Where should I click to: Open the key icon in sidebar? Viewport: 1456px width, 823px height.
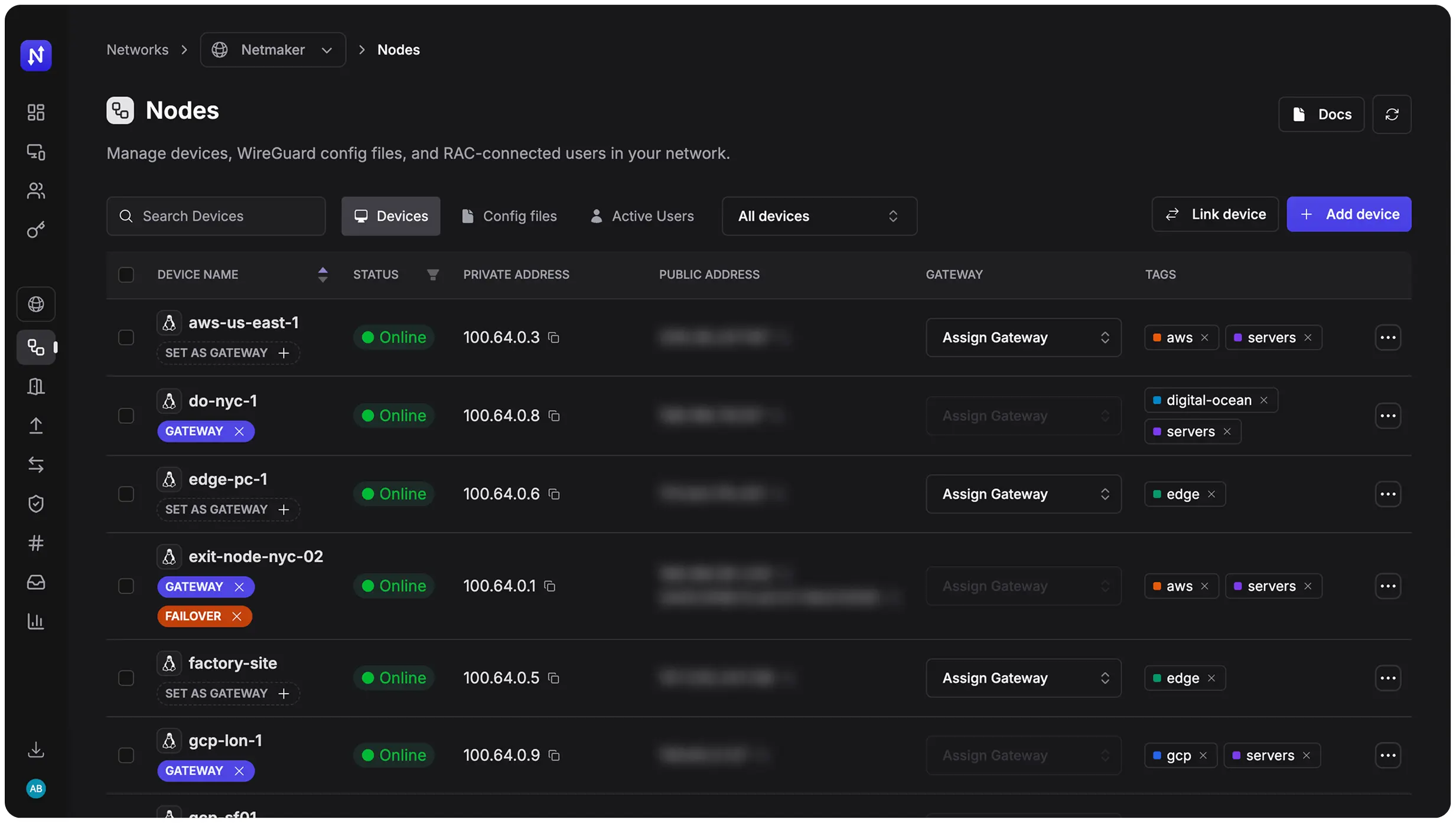point(36,230)
